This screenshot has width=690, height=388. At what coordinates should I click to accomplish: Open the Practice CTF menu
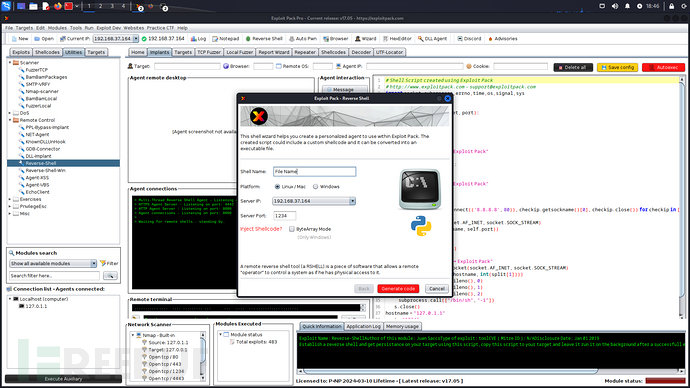click(161, 28)
